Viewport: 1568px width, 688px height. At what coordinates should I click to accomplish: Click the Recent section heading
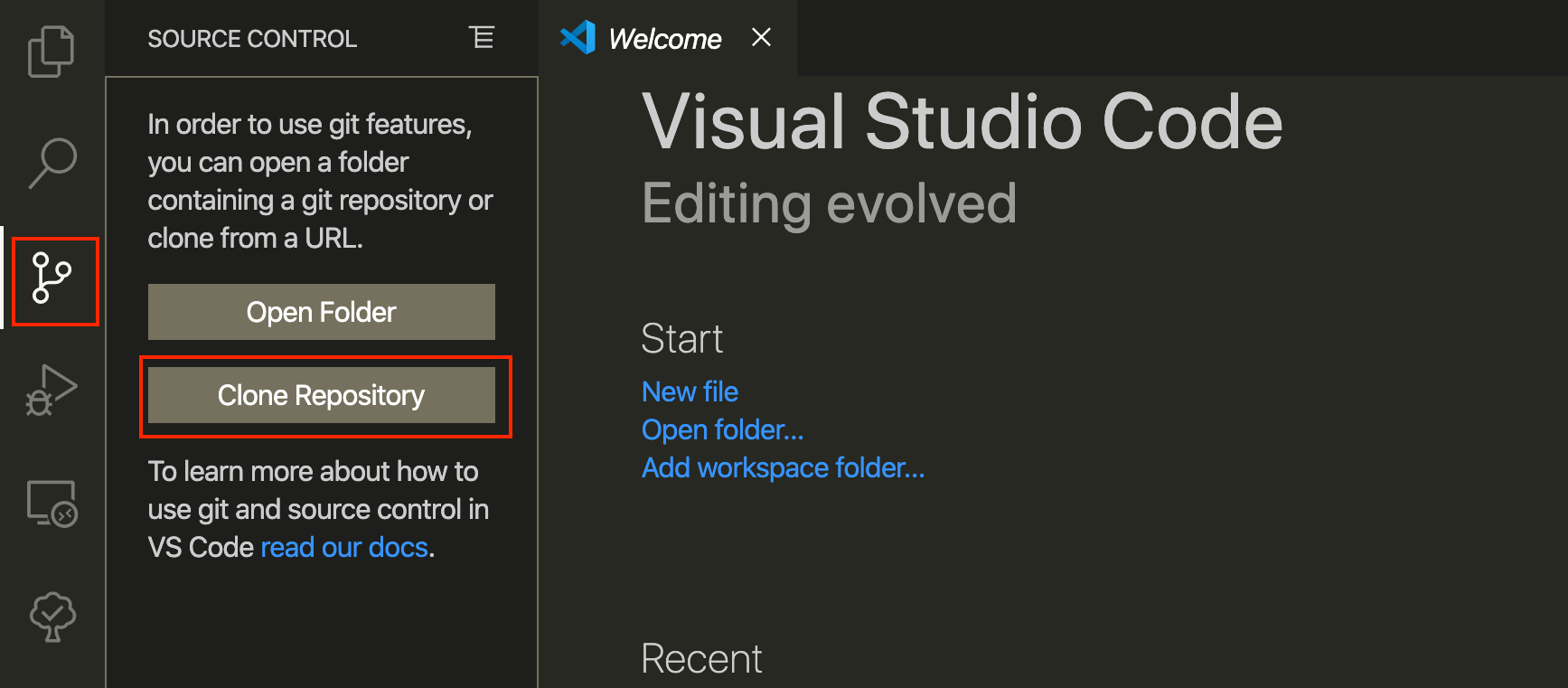pyautogui.click(x=701, y=659)
